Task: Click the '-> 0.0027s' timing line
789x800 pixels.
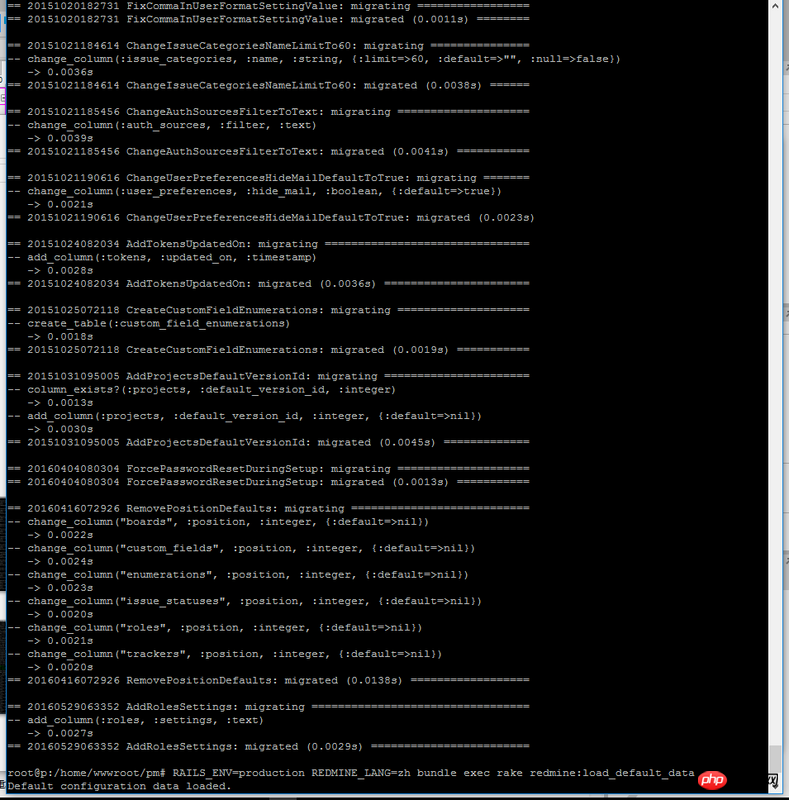Action: pyautogui.click(x=60, y=734)
